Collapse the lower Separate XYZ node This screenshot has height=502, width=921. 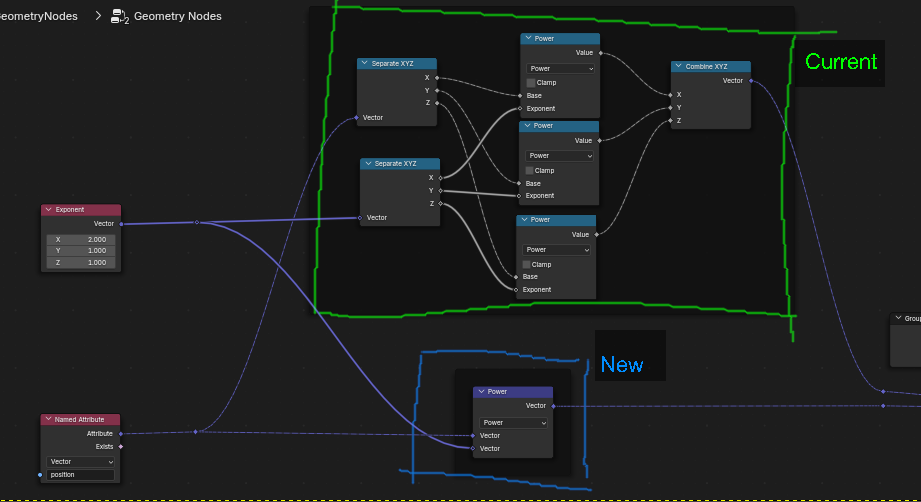tap(368, 164)
